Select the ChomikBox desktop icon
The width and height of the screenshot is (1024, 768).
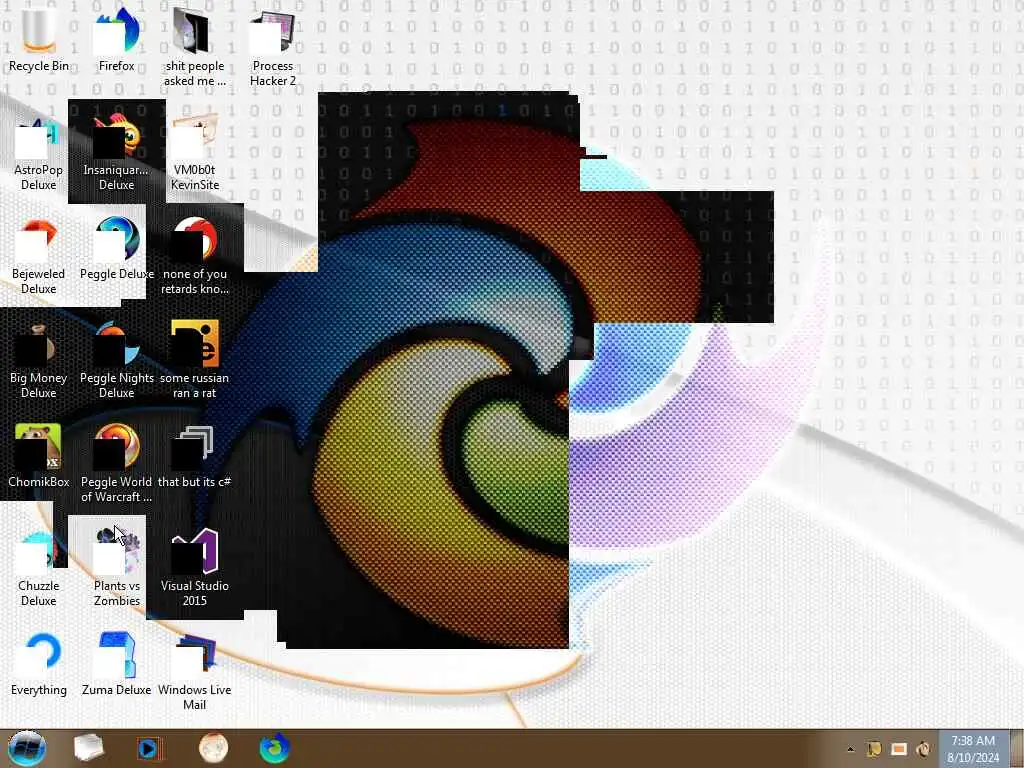click(x=39, y=456)
